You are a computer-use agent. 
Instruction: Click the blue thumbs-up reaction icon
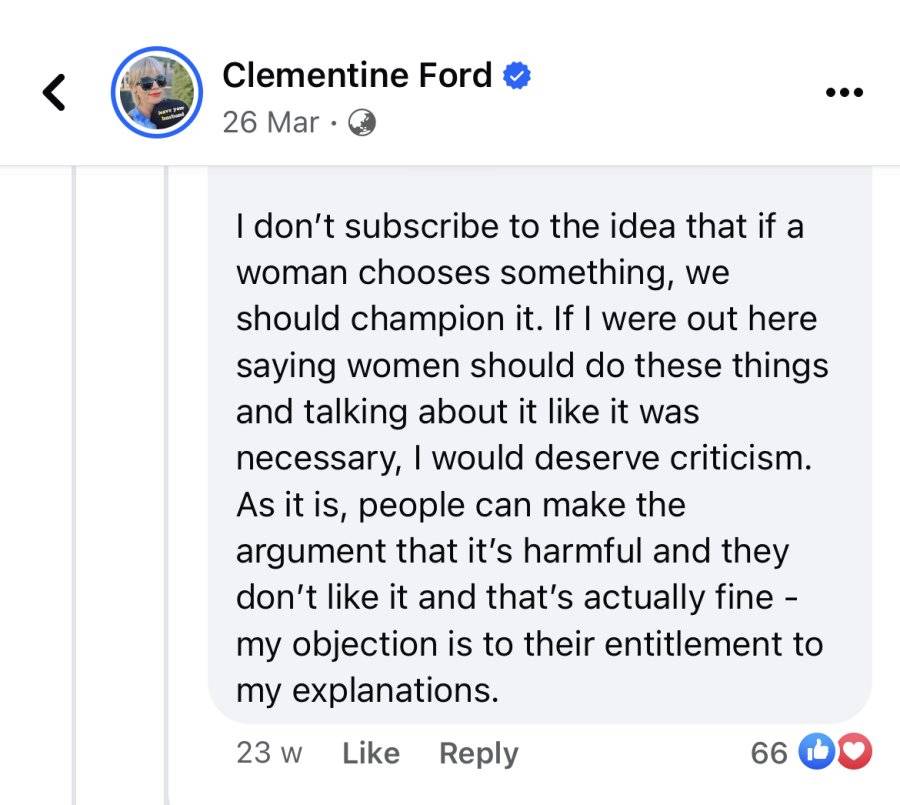(816, 751)
